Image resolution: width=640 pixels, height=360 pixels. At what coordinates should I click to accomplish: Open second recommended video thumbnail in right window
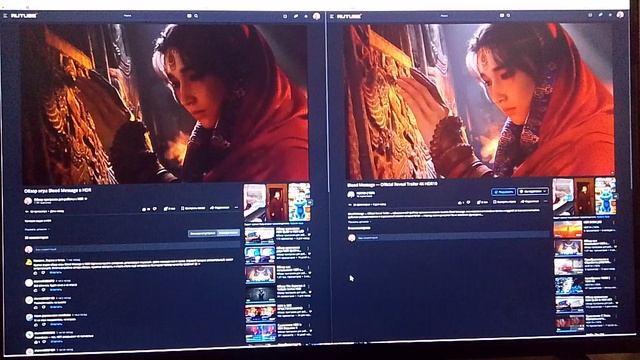[x=568, y=247]
